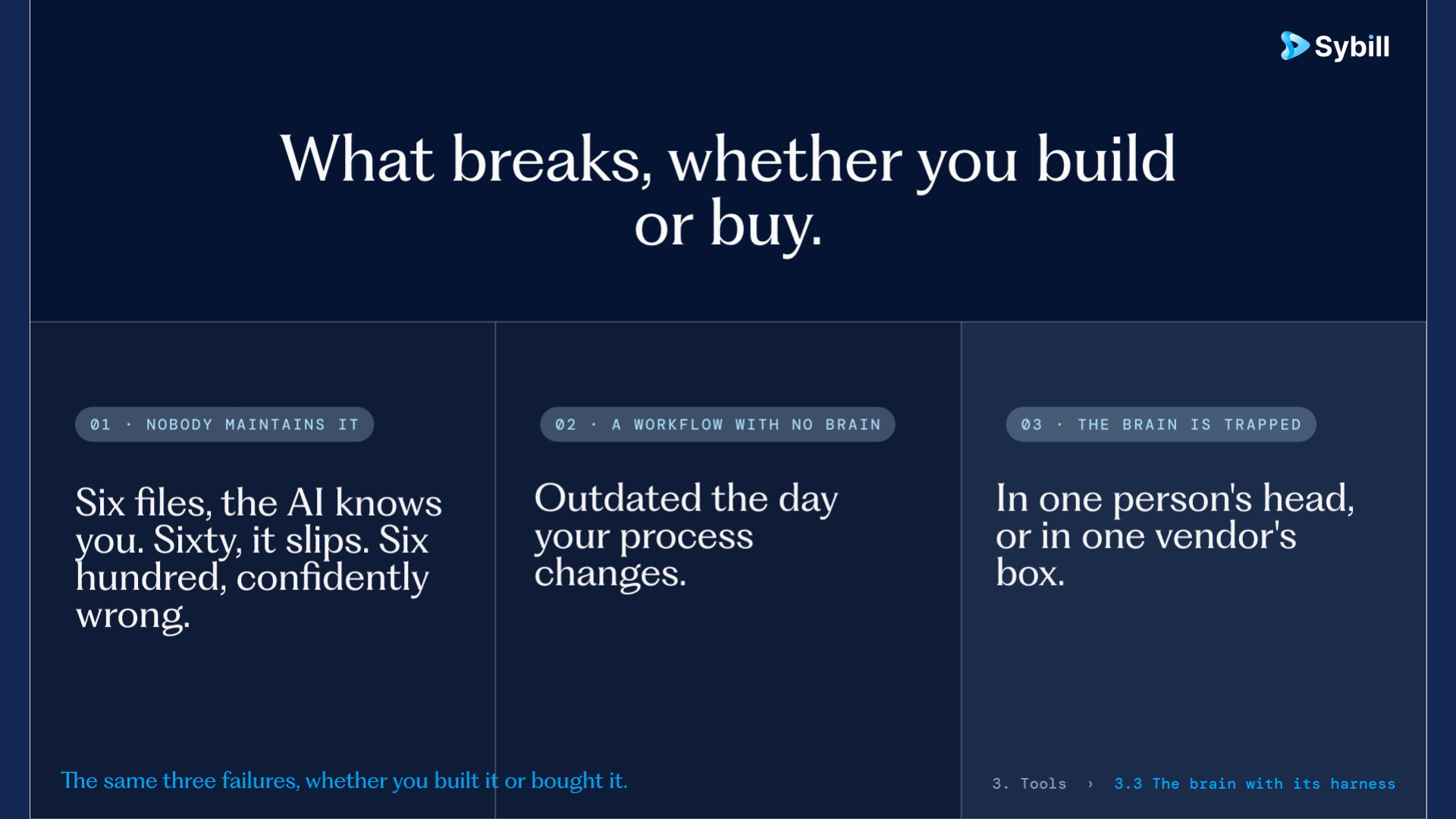
Task: Select the 02 A Workflow With No Brain pill
Action: point(717,425)
